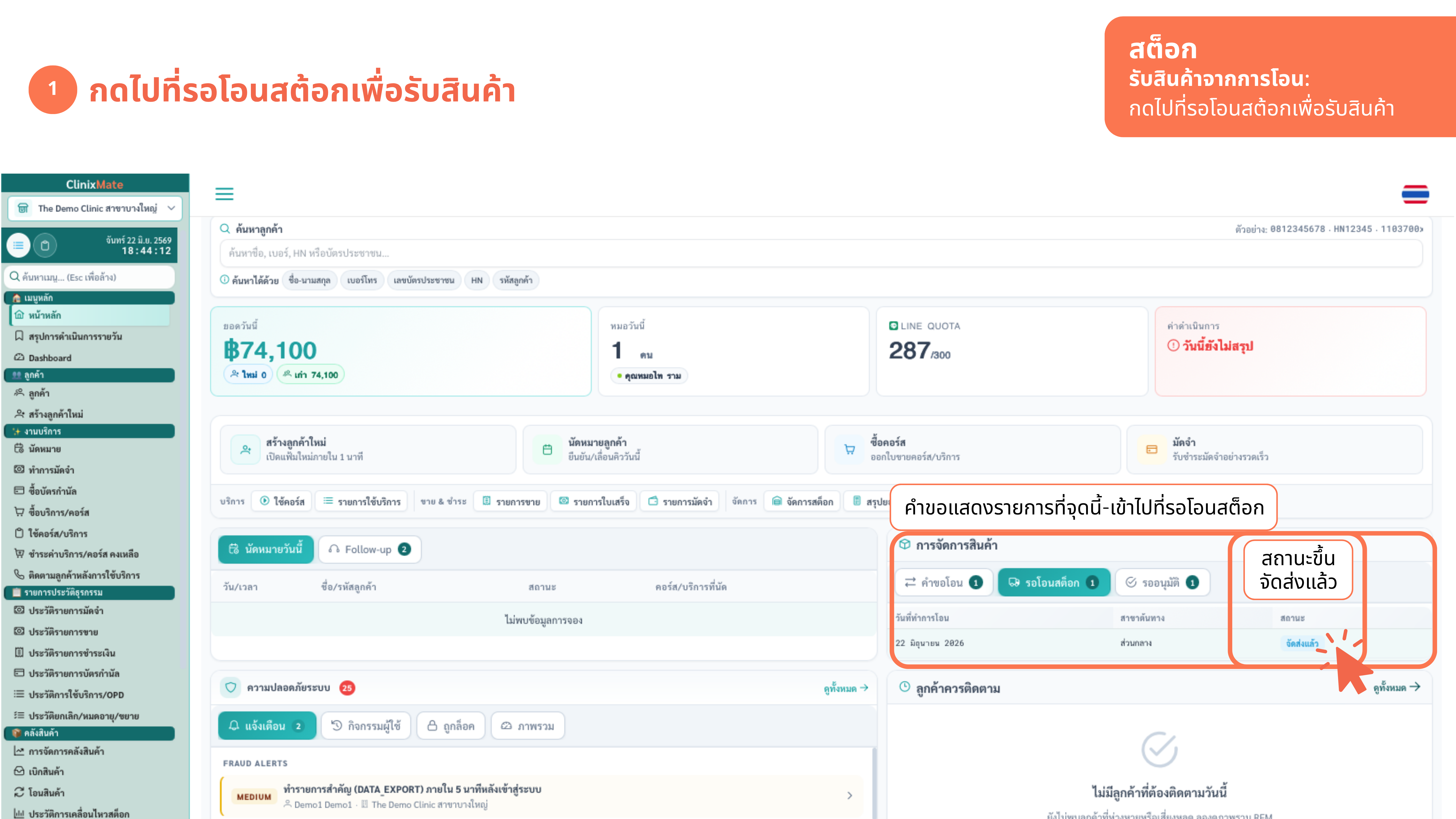Switch to the ภาพรวม tab

click(x=527, y=726)
